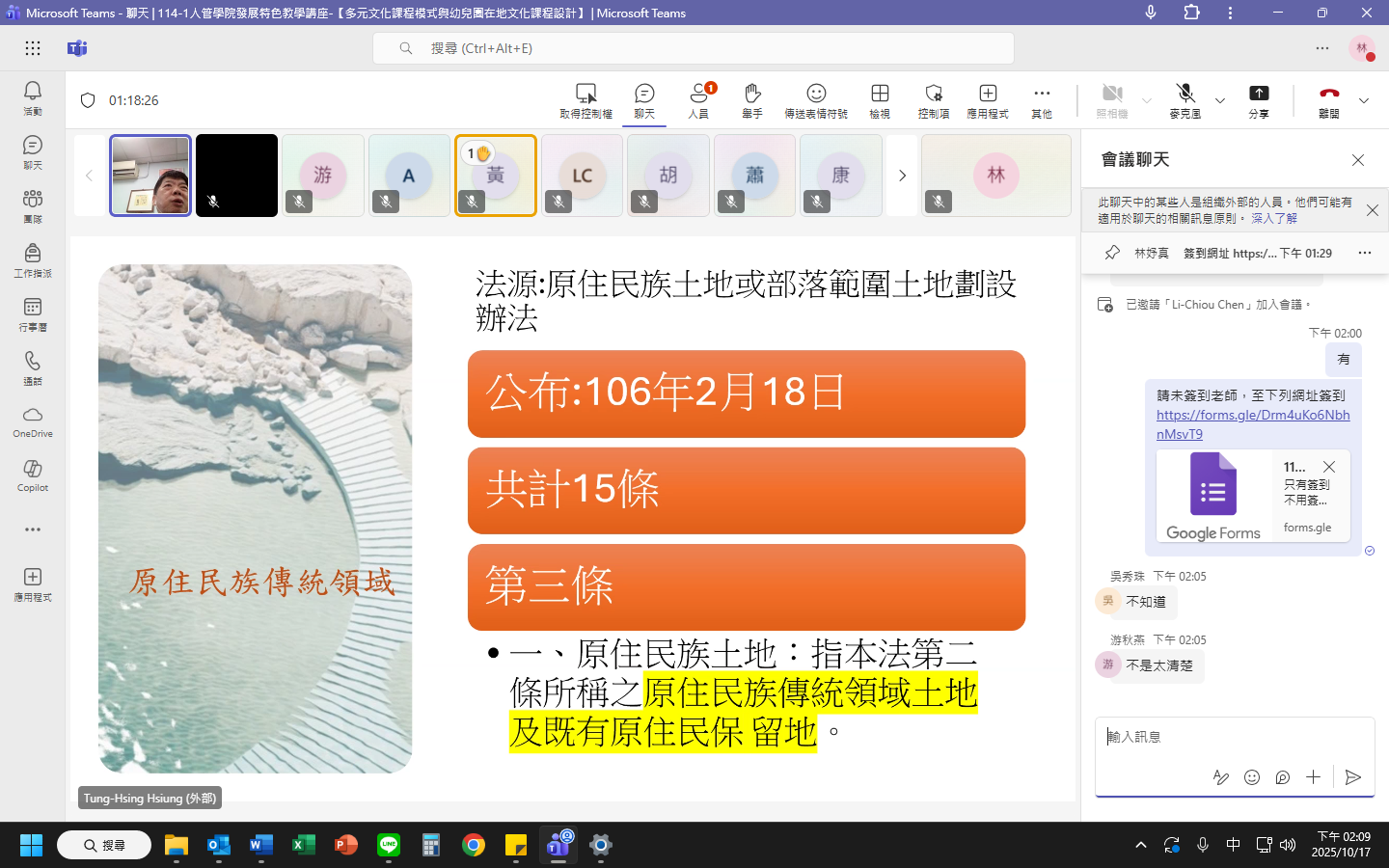This screenshot has height=868, width=1389.
Task: Open the Teams (團隊) tab in sidebar
Action: pyautogui.click(x=33, y=205)
